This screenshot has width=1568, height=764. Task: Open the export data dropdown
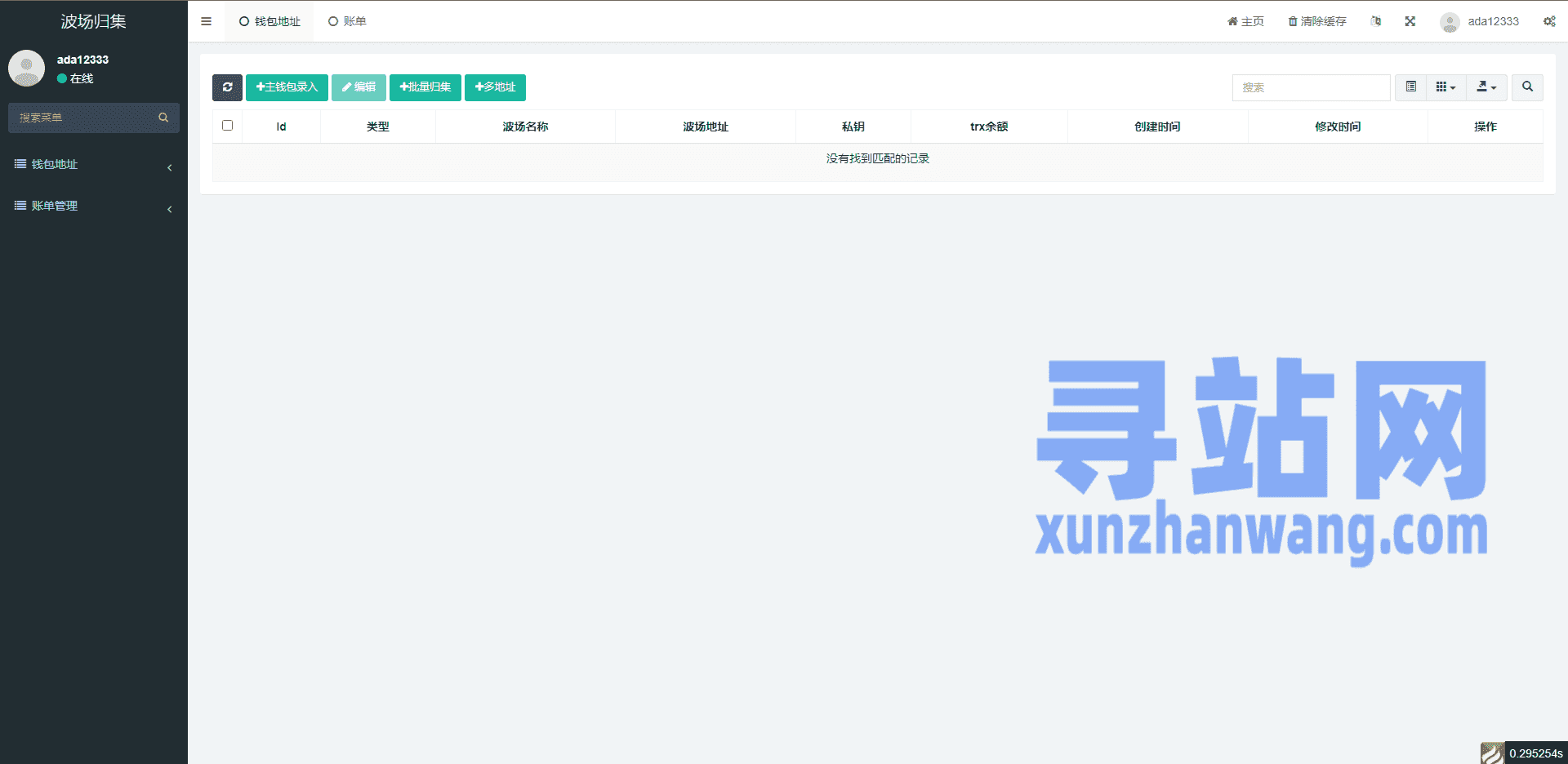[1487, 87]
